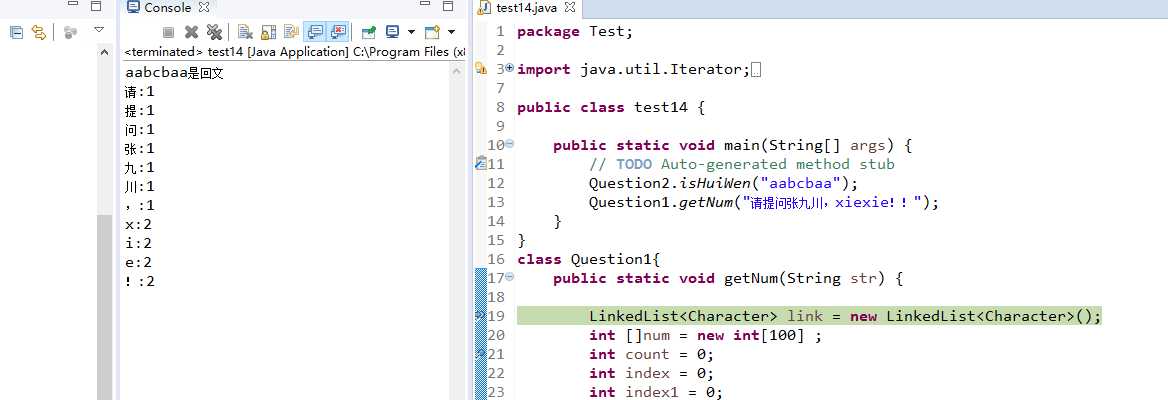This screenshot has height=400, width=1168.
Task: Maximize the left package panel
Action: [x=95, y=6]
